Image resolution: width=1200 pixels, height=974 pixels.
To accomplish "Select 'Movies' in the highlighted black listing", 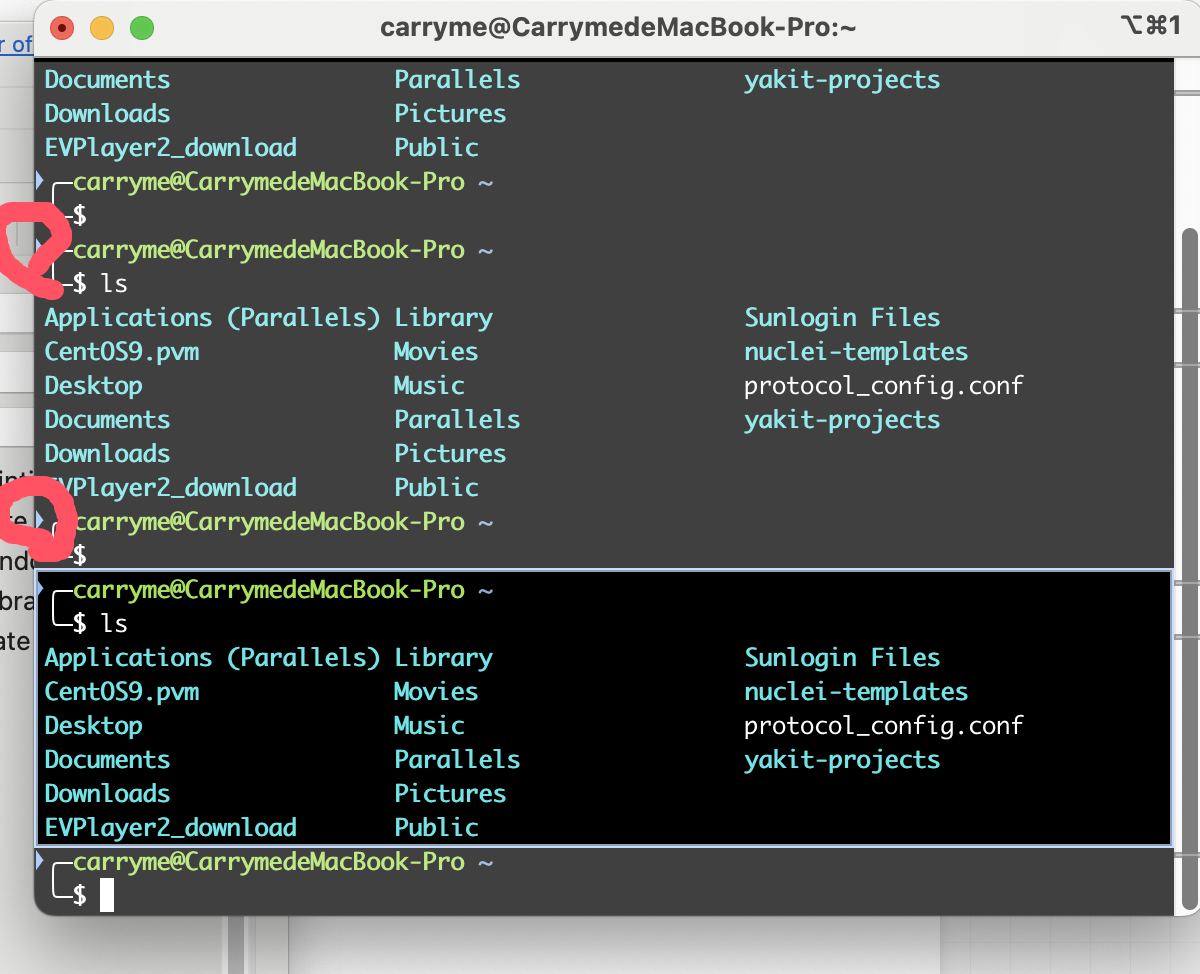I will point(436,692).
